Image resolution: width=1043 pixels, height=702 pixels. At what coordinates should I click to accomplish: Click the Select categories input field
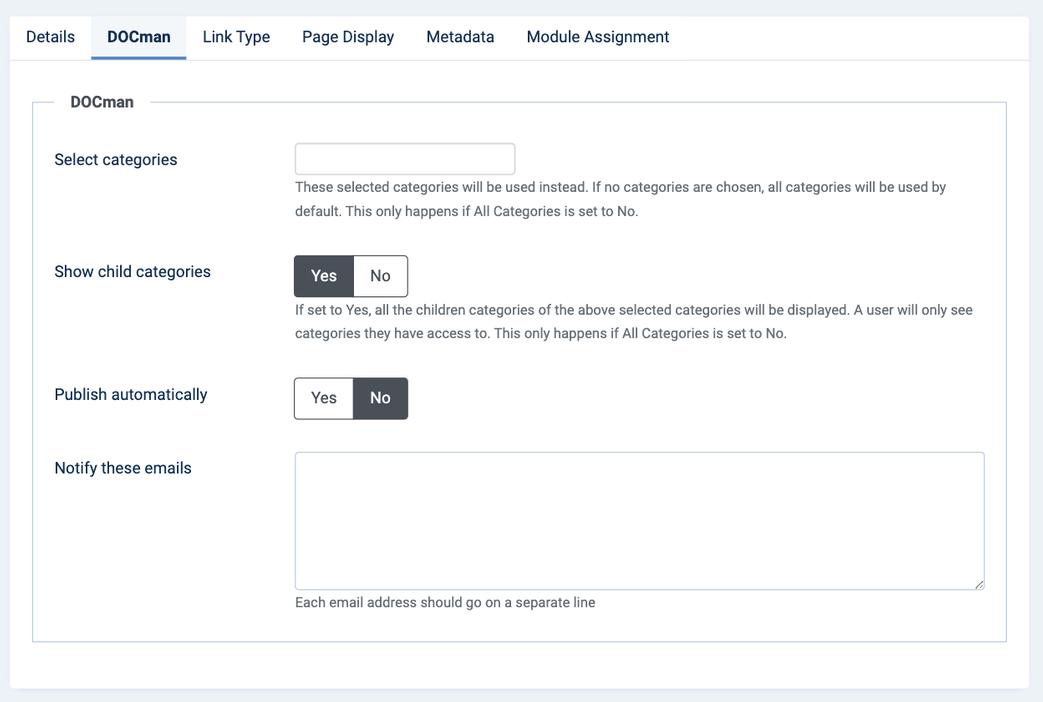click(404, 159)
